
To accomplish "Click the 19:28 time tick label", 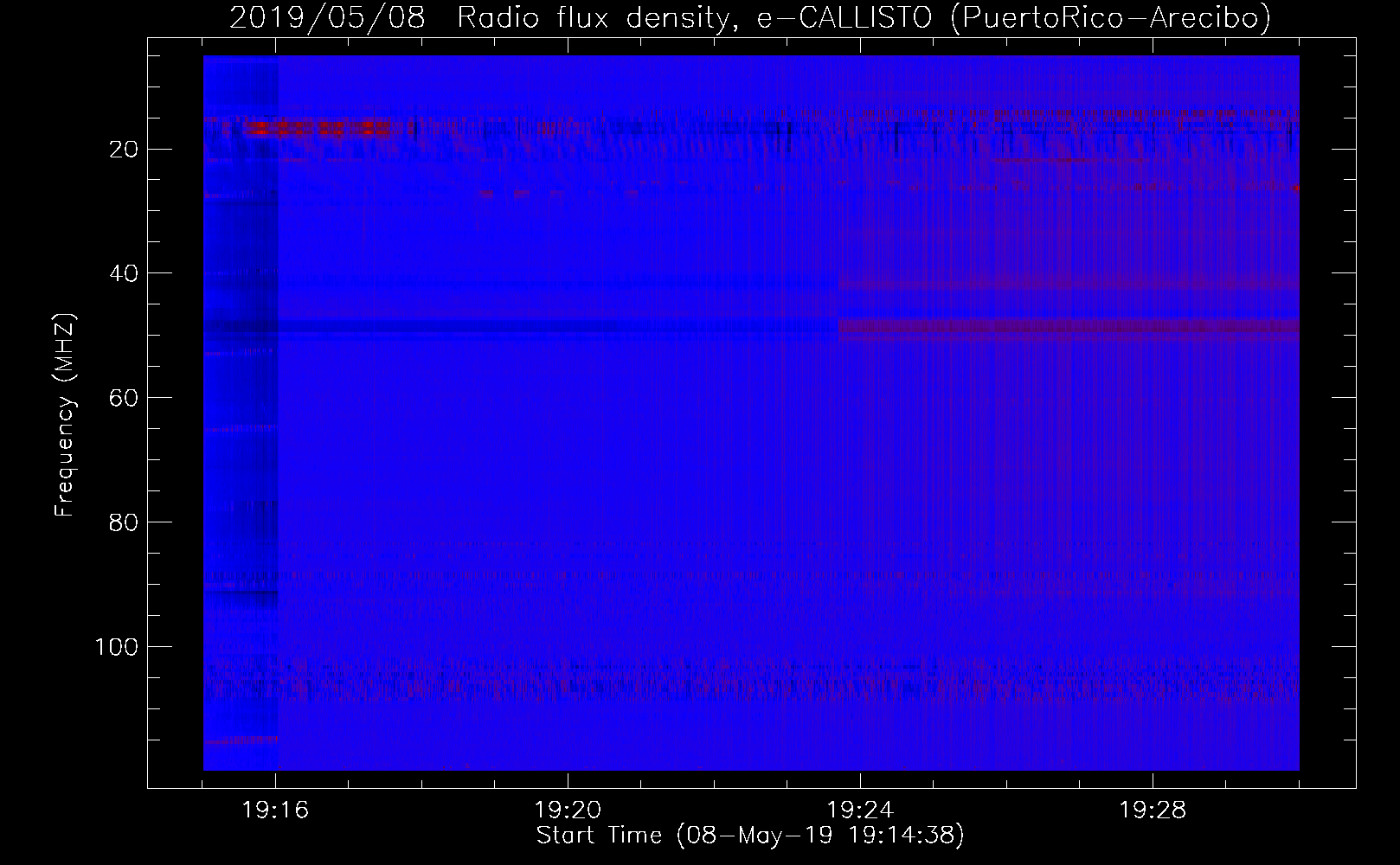I will (x=1153, y=811).
